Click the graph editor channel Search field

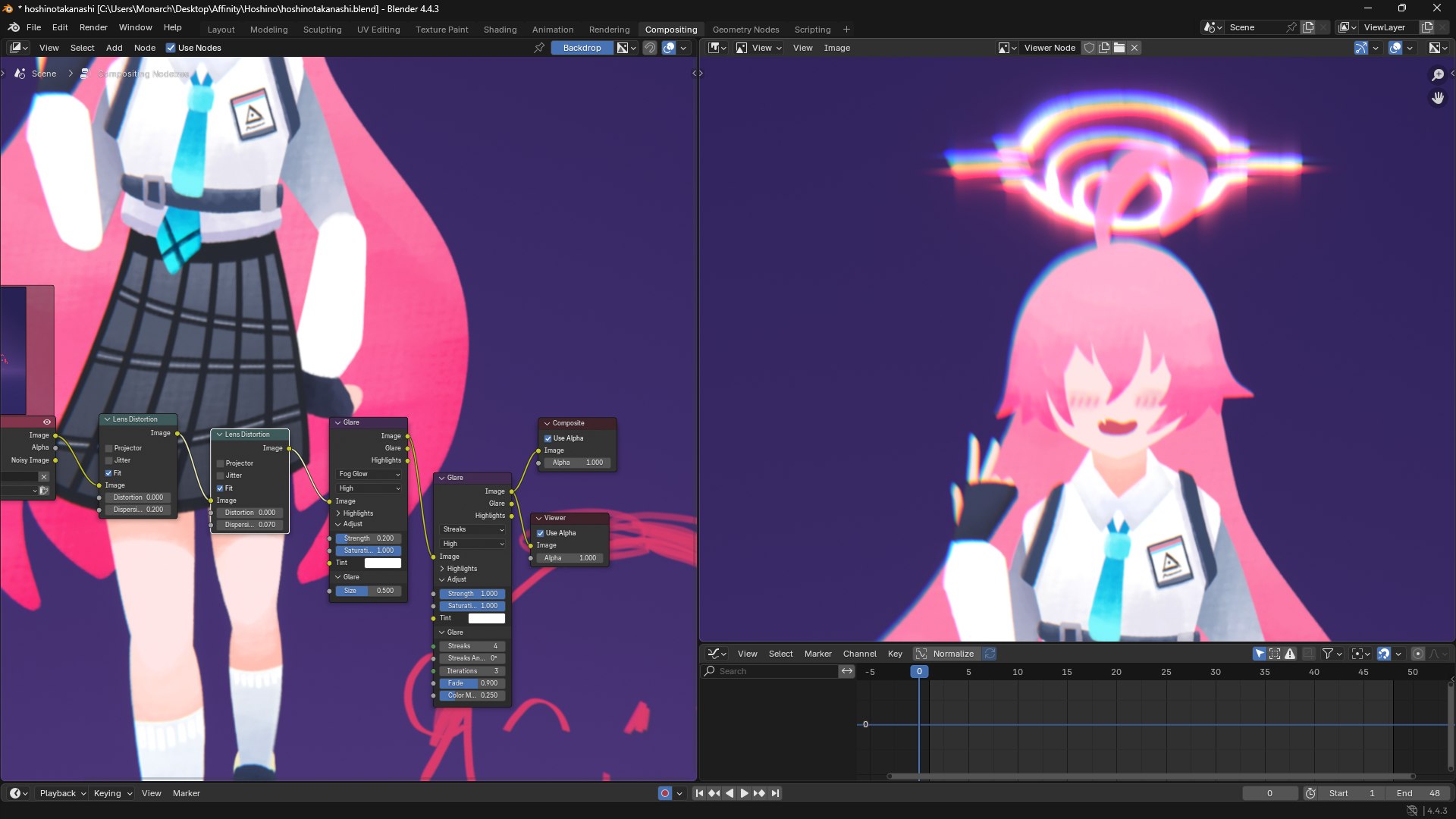tap(770, 671)
